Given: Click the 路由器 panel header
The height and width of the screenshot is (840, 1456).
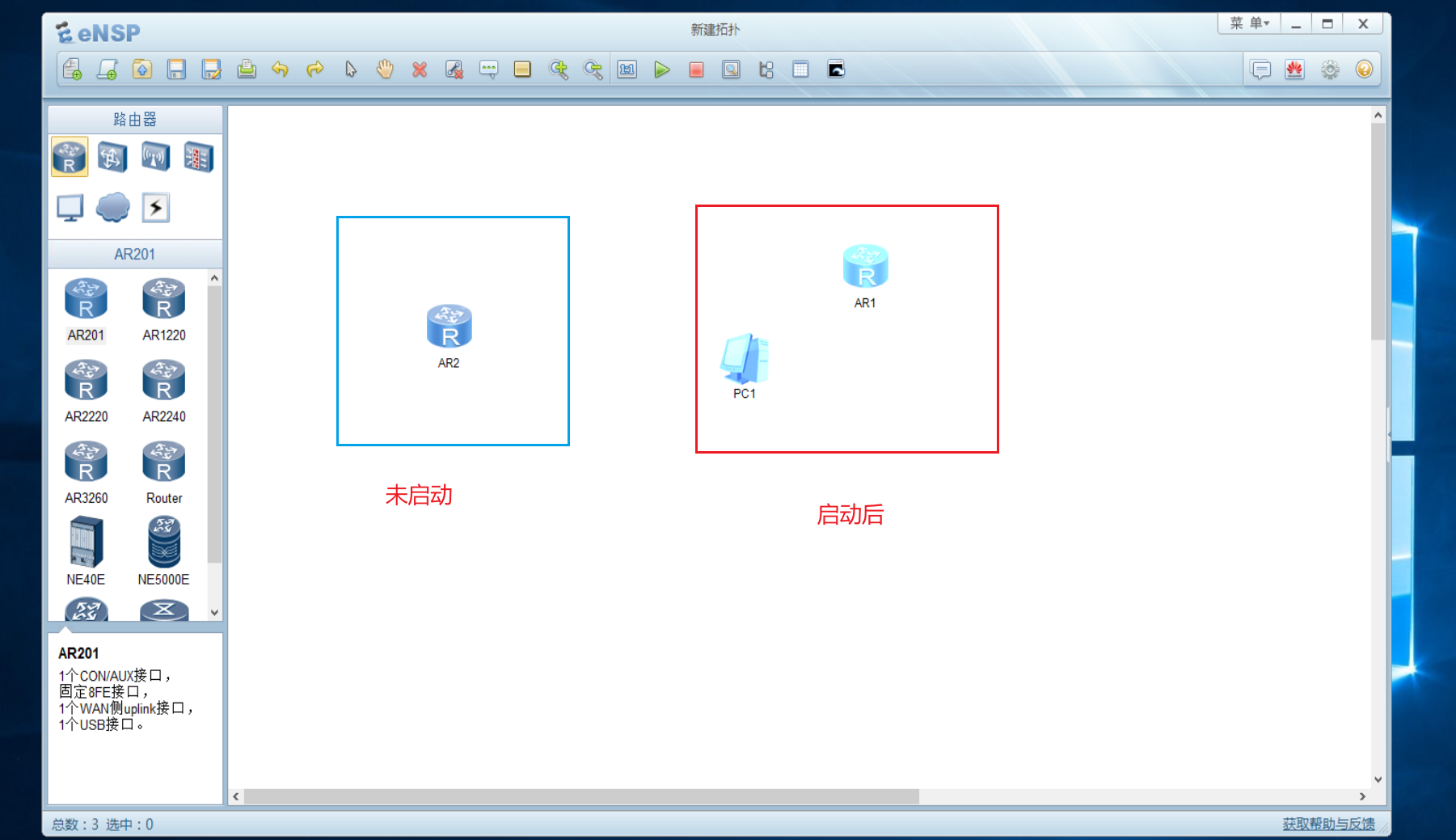Looking at the screenshot, I should coord(135,120).
